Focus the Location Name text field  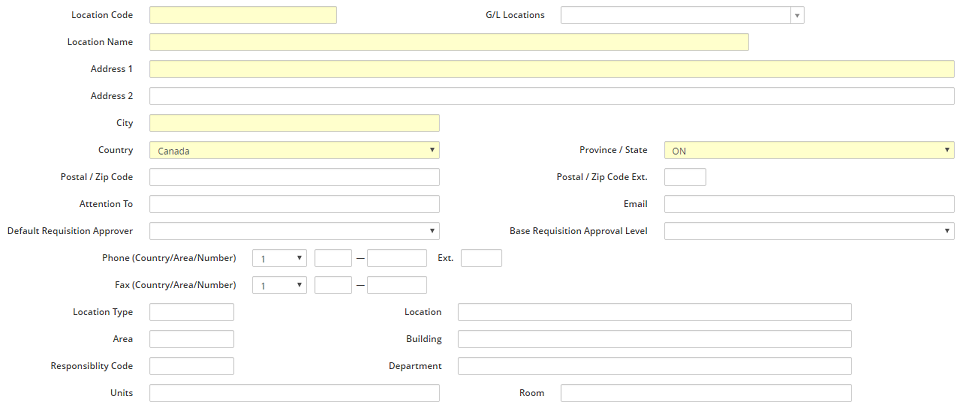point(448,42)
